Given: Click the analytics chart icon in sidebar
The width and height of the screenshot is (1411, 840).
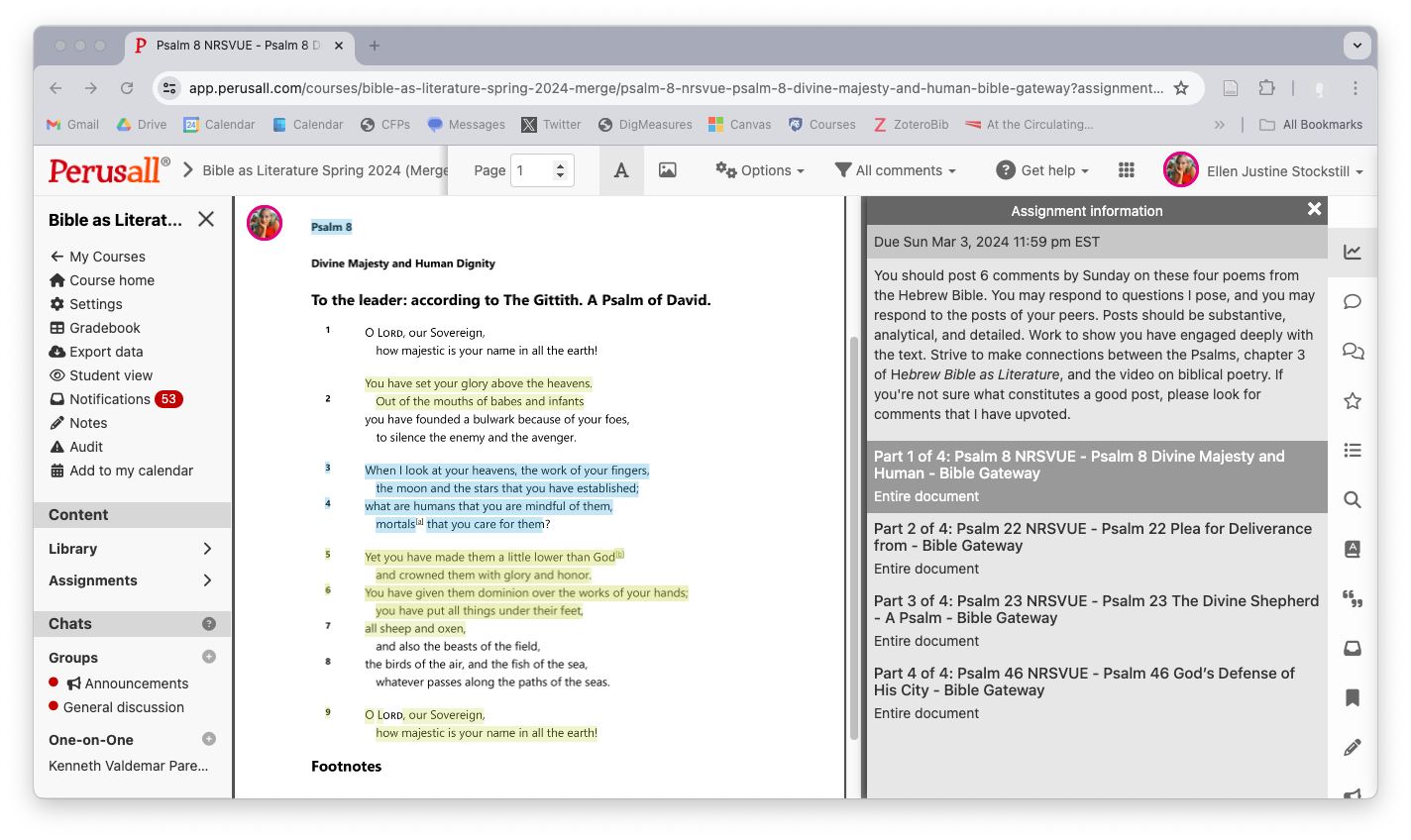Looking at the screenshot, I should [1352, 253].
